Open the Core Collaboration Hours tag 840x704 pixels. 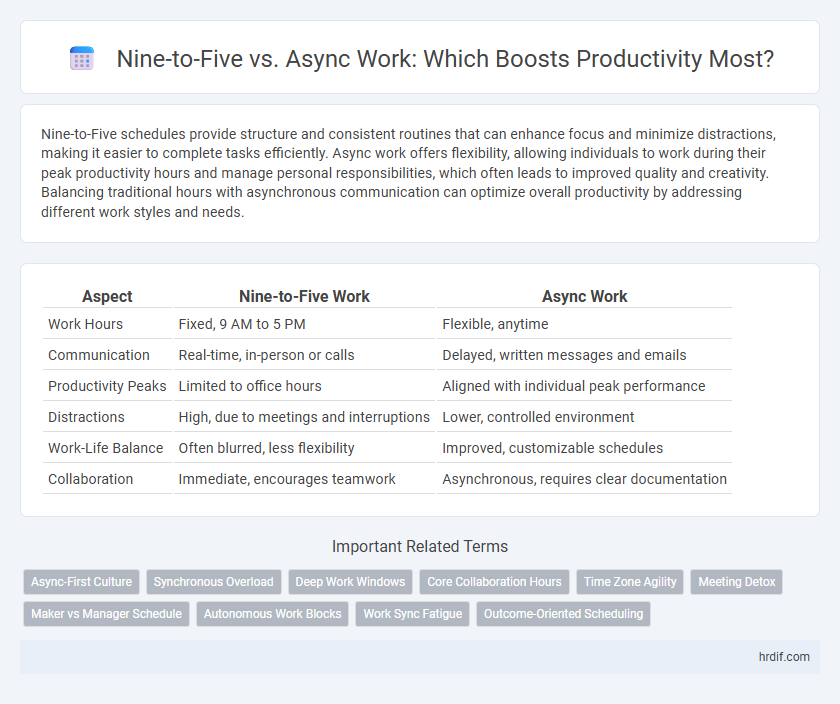(494, 582)
